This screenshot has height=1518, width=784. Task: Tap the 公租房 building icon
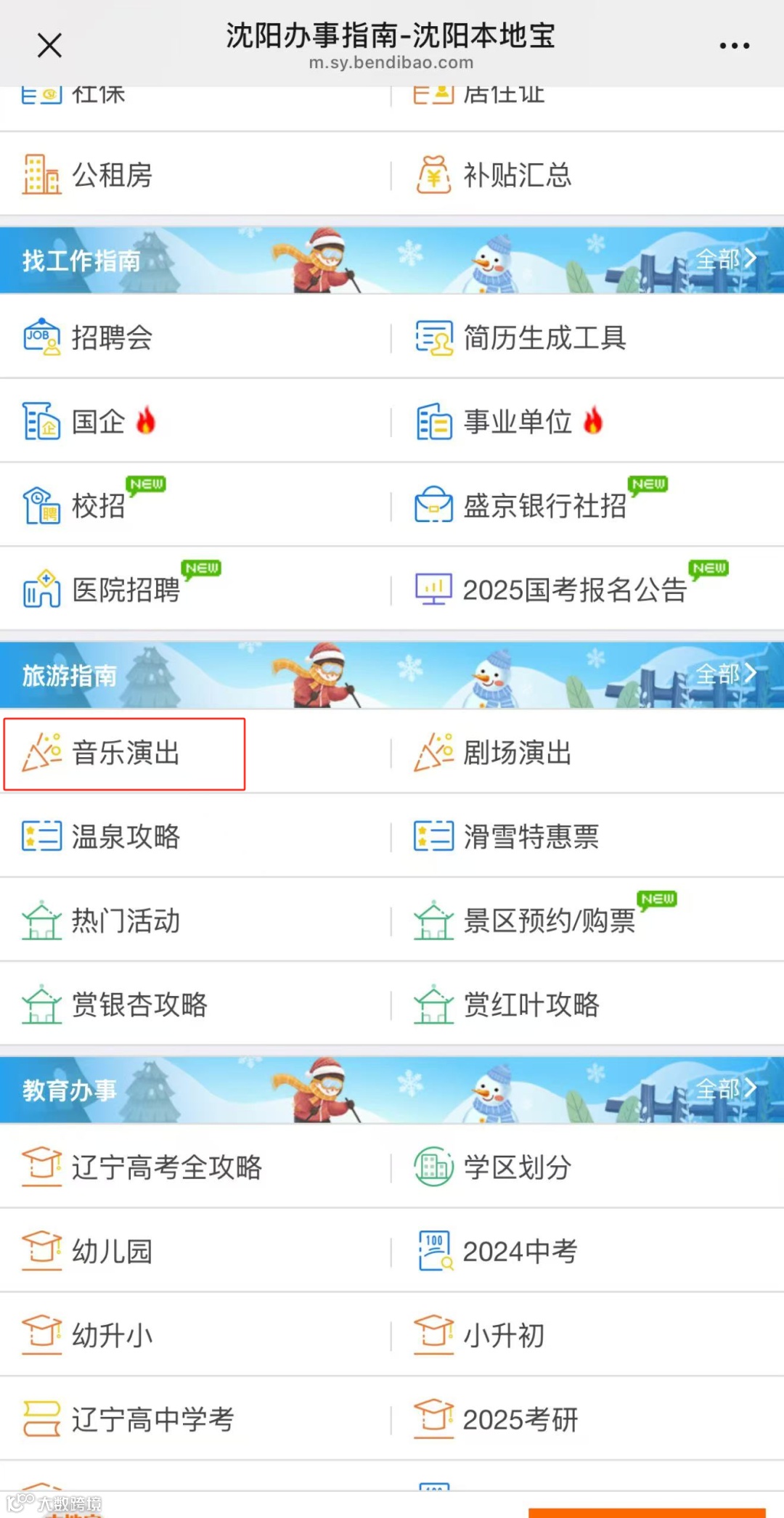(41, 175)
